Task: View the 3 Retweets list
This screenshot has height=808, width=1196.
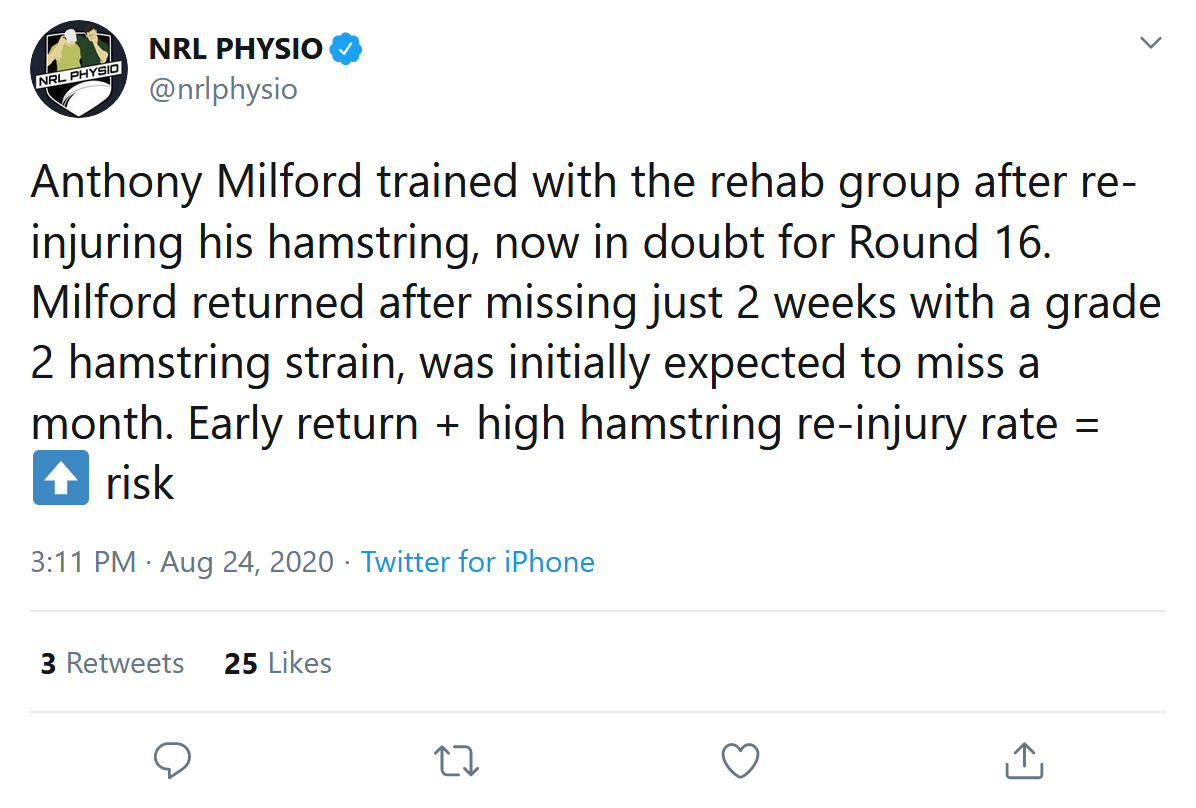Action: click(112, 663)
